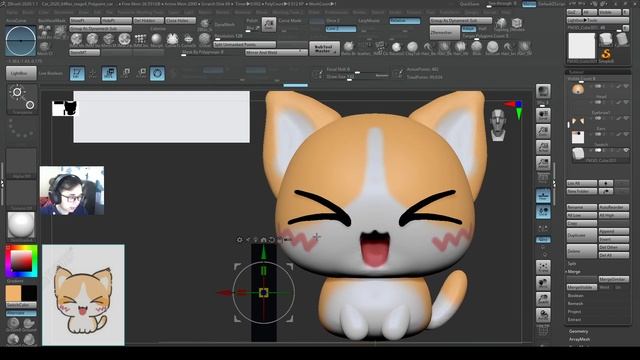
Task: Click the gizmo home icon
Action: [x=263, y=240]
